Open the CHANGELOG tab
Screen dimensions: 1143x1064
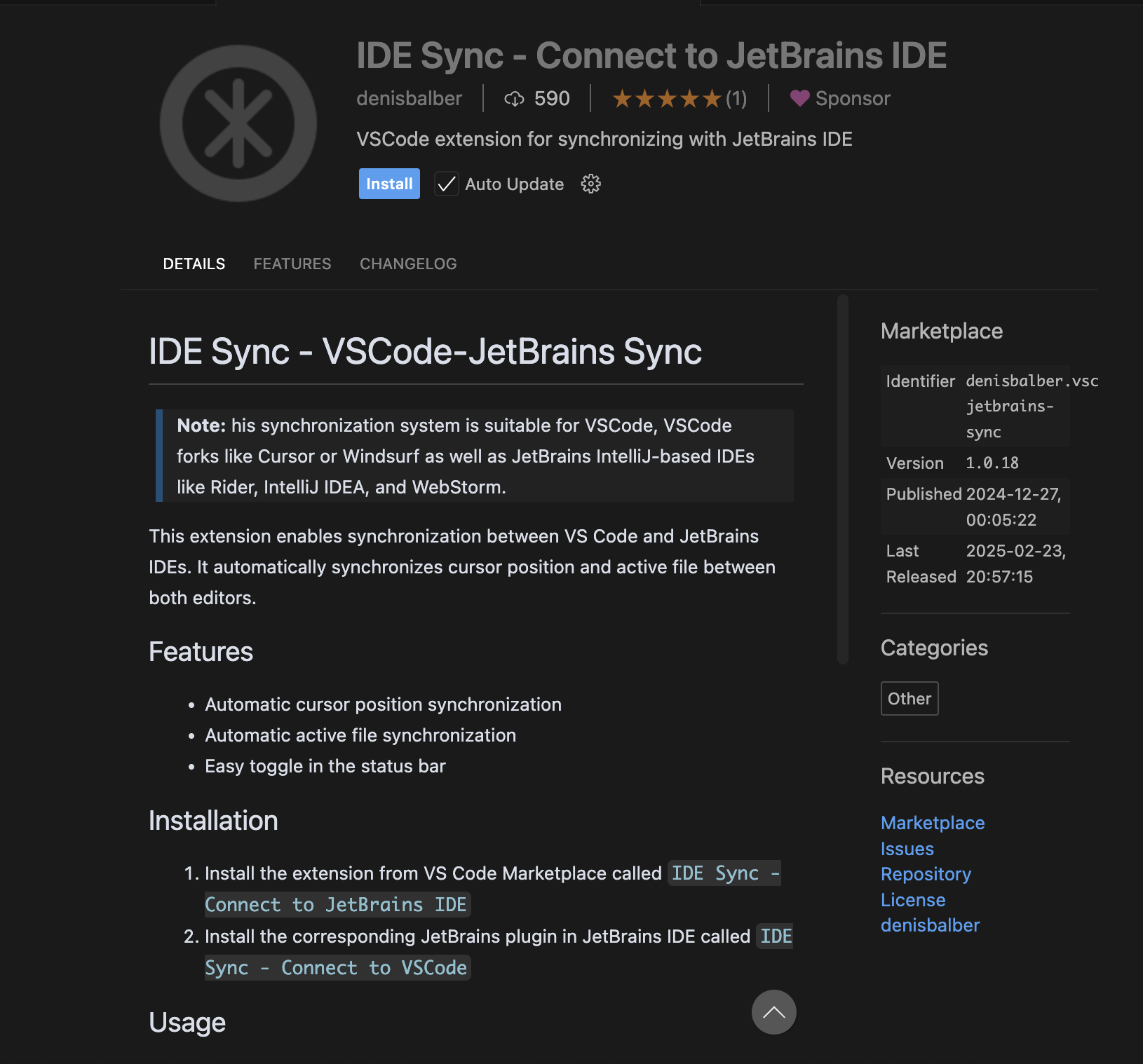click(408, 264)
